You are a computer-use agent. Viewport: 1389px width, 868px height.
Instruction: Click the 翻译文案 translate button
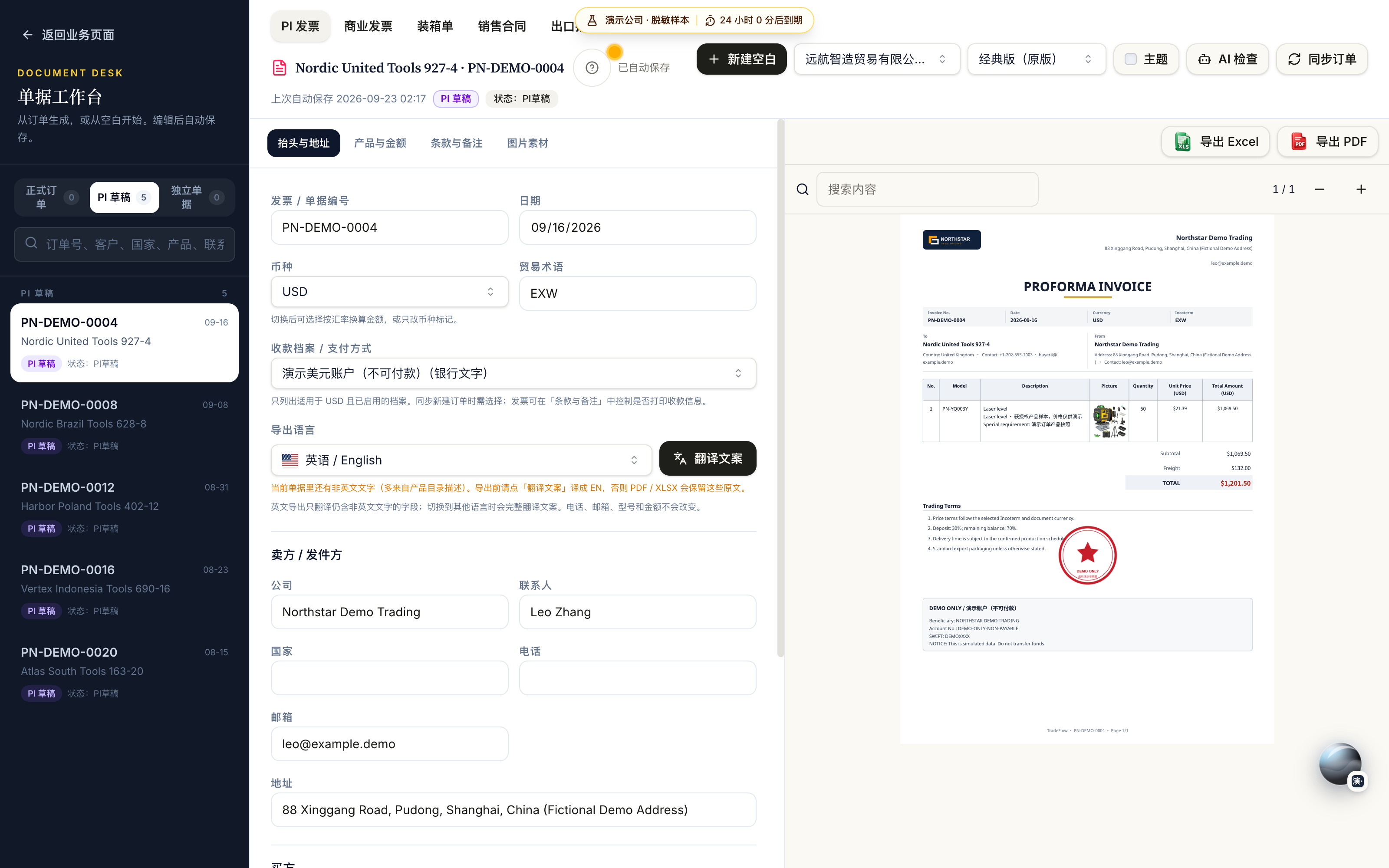pyautogui.click(x=708, y=459)
